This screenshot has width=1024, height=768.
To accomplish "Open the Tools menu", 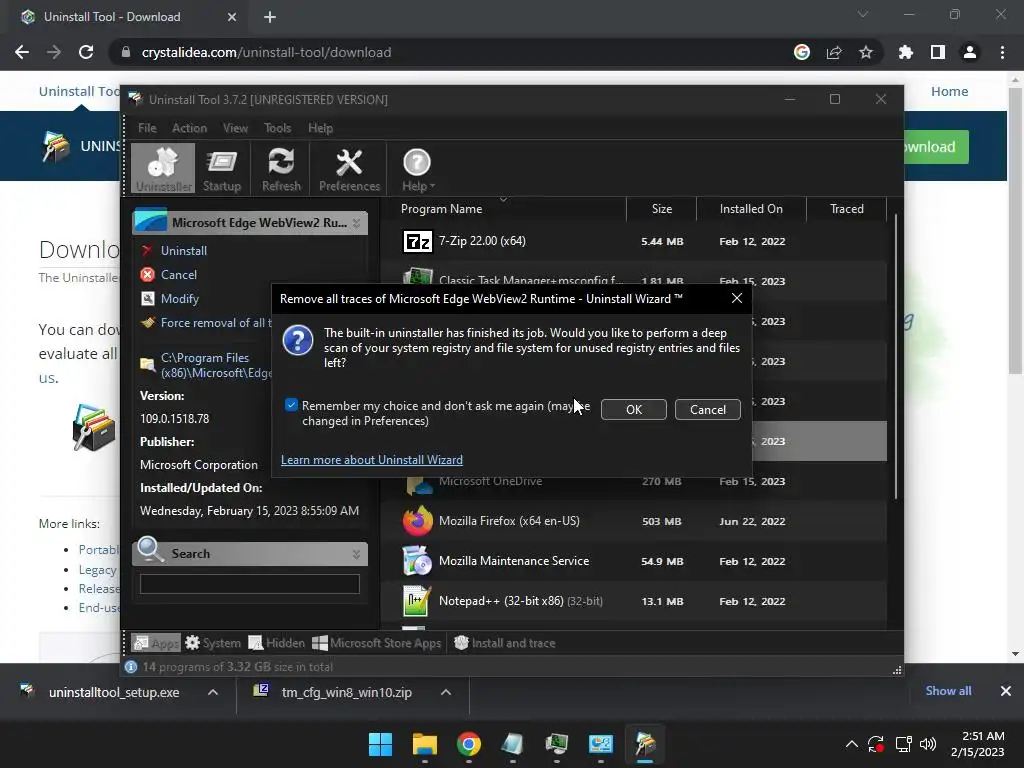I will (278, 128).
